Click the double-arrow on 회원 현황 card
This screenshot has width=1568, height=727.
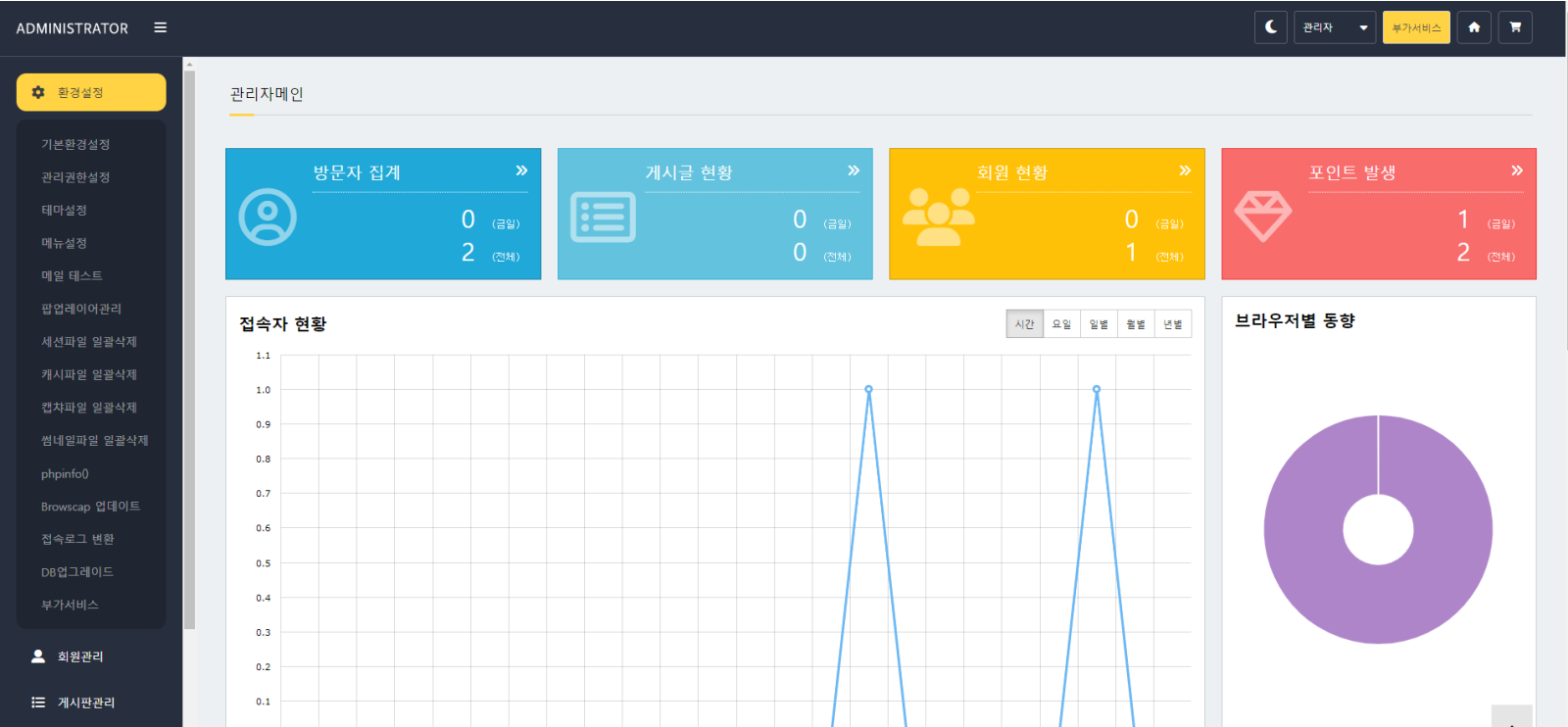coord(1185,170)
